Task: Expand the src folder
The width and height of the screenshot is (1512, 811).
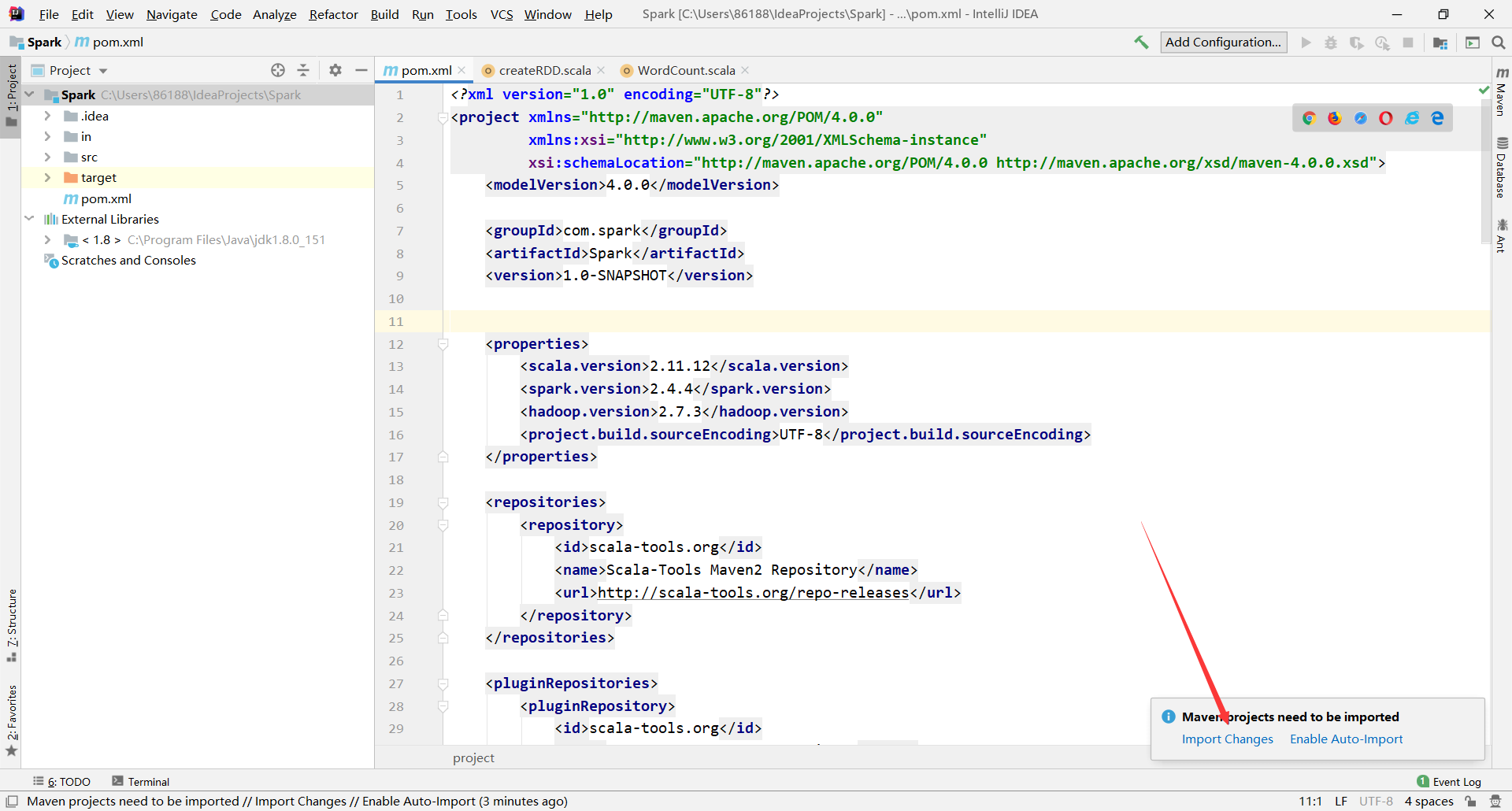Action: click(47, 157)
